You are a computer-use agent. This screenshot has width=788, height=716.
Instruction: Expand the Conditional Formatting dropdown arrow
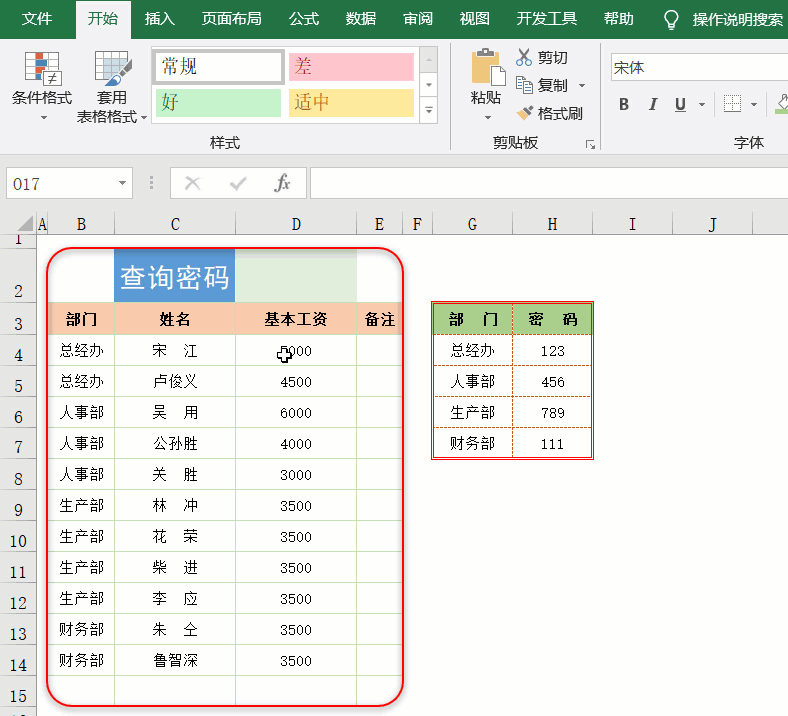point(44,118)
